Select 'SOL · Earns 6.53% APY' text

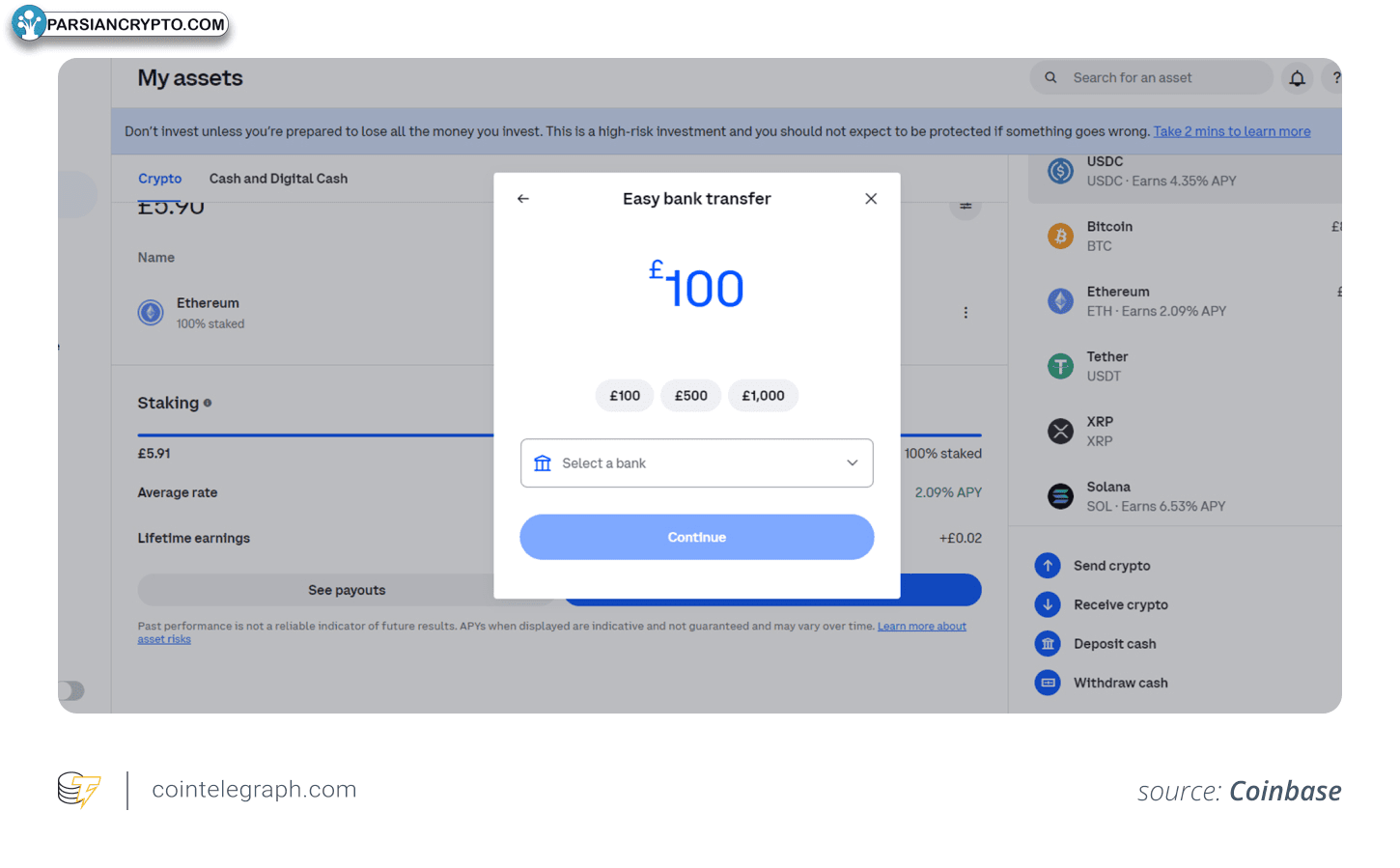(x=1157, y=506)
